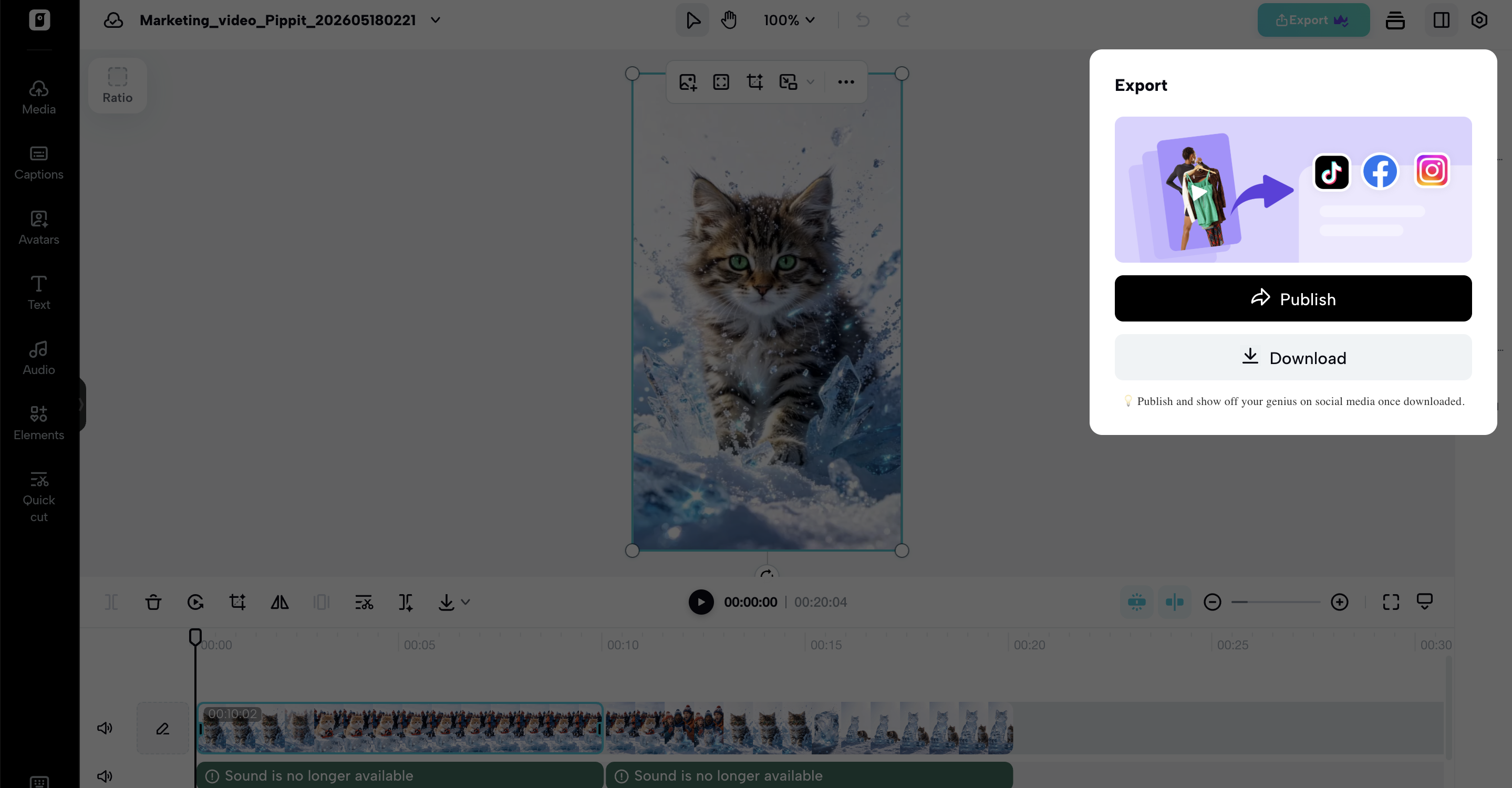
Task: Click the rotate handle below canvas image
Action: [767, 573]
